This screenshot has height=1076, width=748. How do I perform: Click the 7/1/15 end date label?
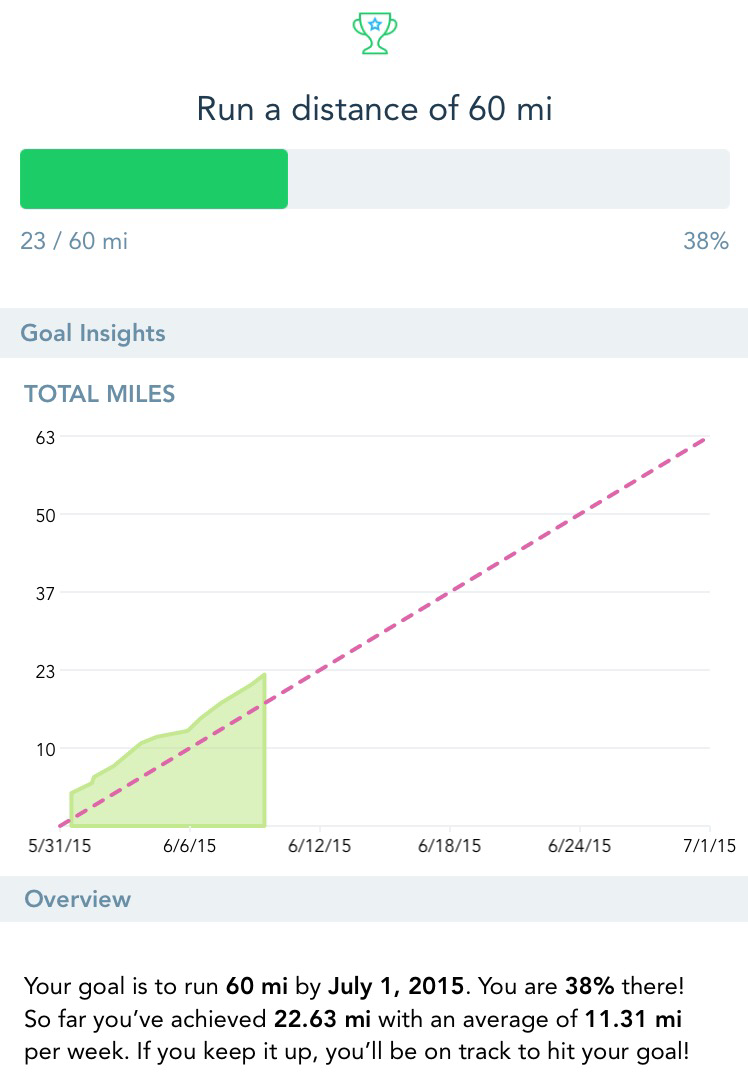click(x=708, y=846)
